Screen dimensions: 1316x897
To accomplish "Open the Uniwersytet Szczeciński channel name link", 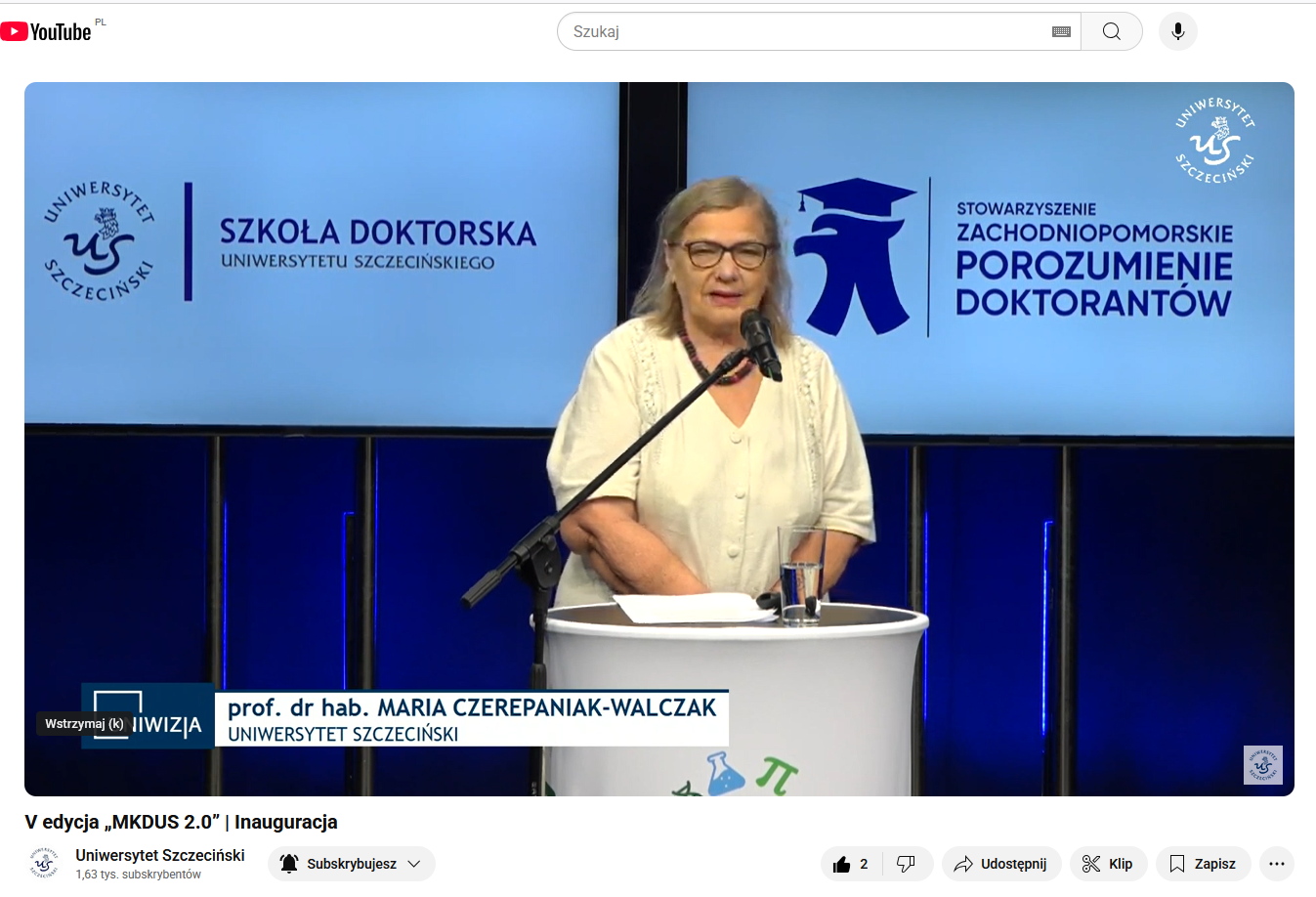I will [x=160, y=855].
